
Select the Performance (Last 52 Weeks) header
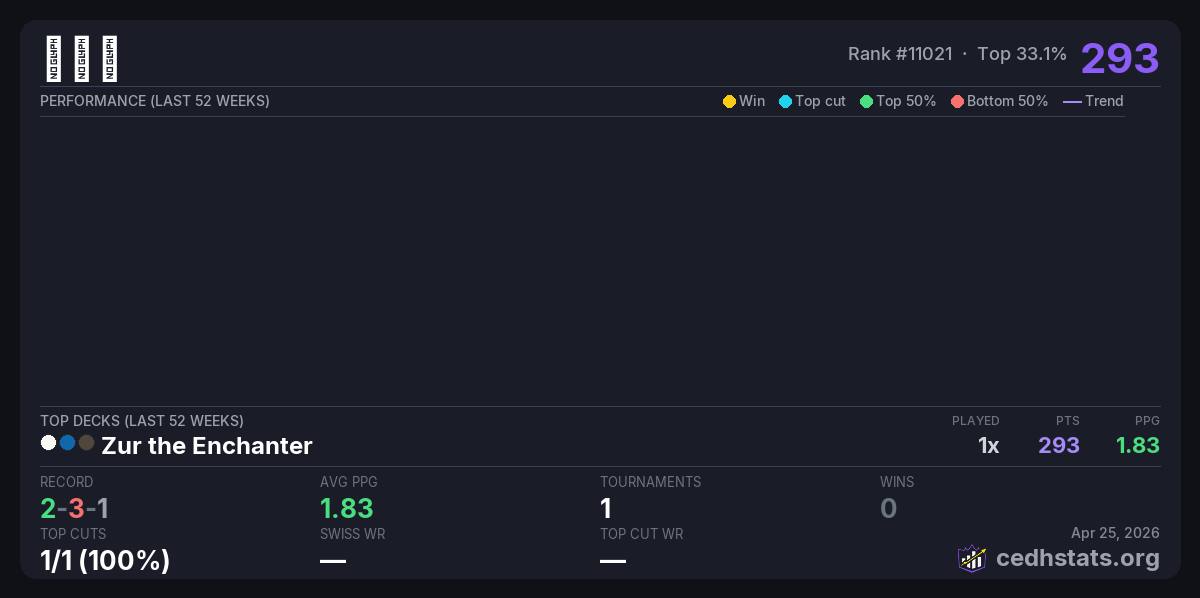click(155, 101)
